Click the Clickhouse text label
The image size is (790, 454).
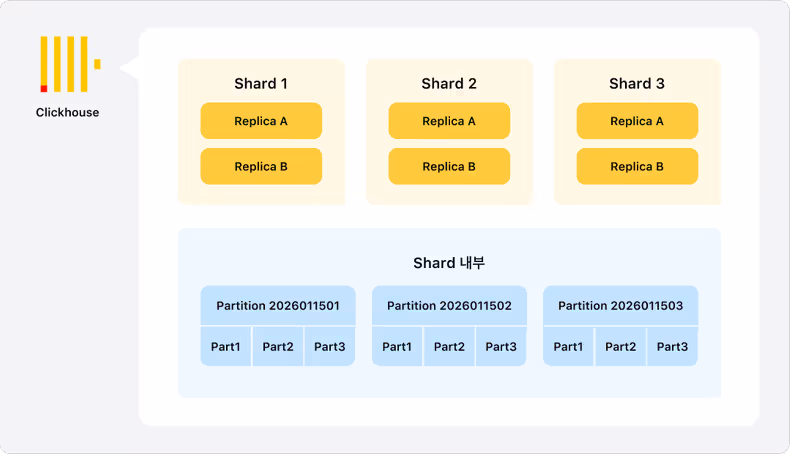(x=68, y=113)
